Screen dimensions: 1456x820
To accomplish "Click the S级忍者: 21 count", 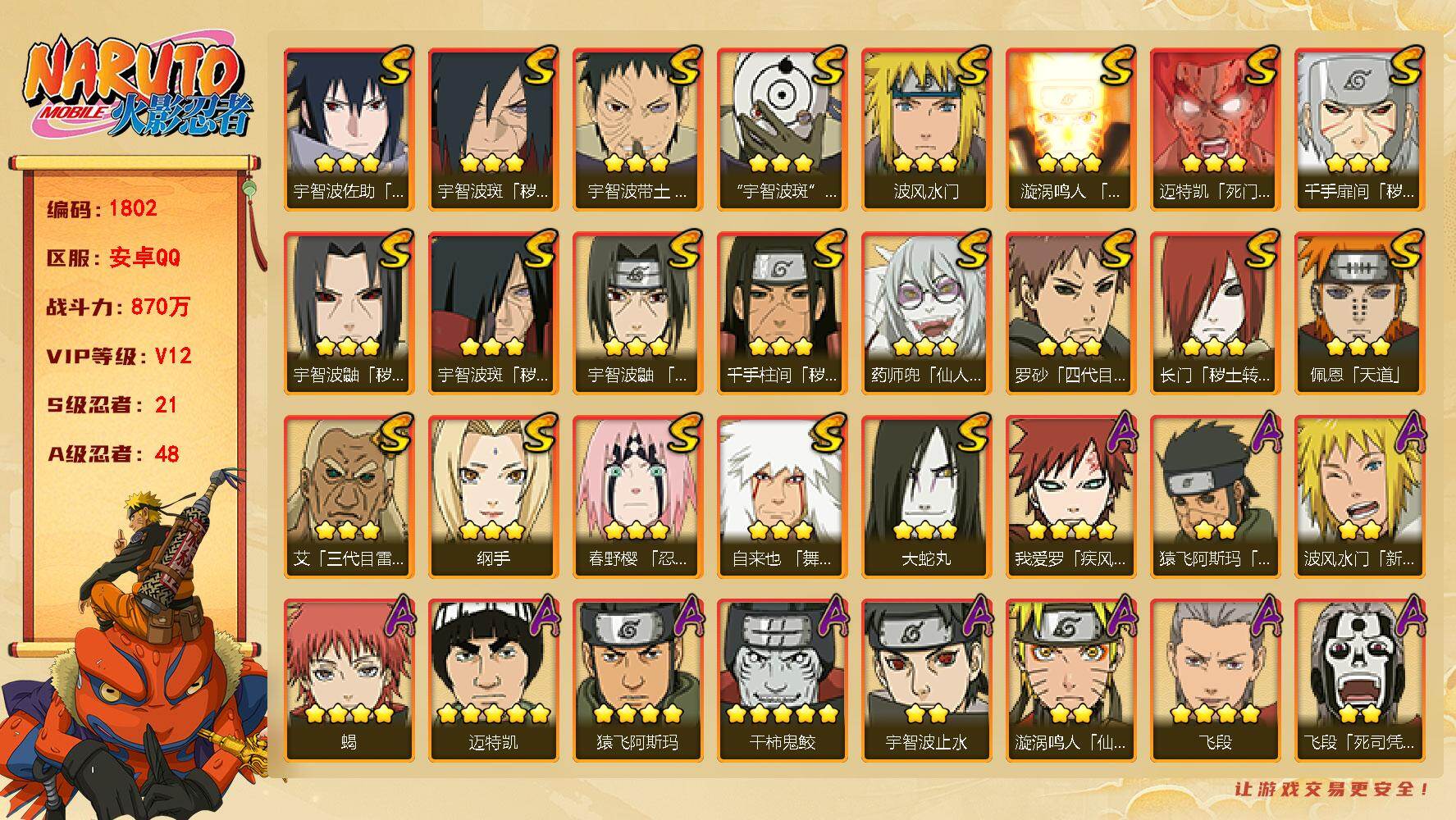I will 112,405.
